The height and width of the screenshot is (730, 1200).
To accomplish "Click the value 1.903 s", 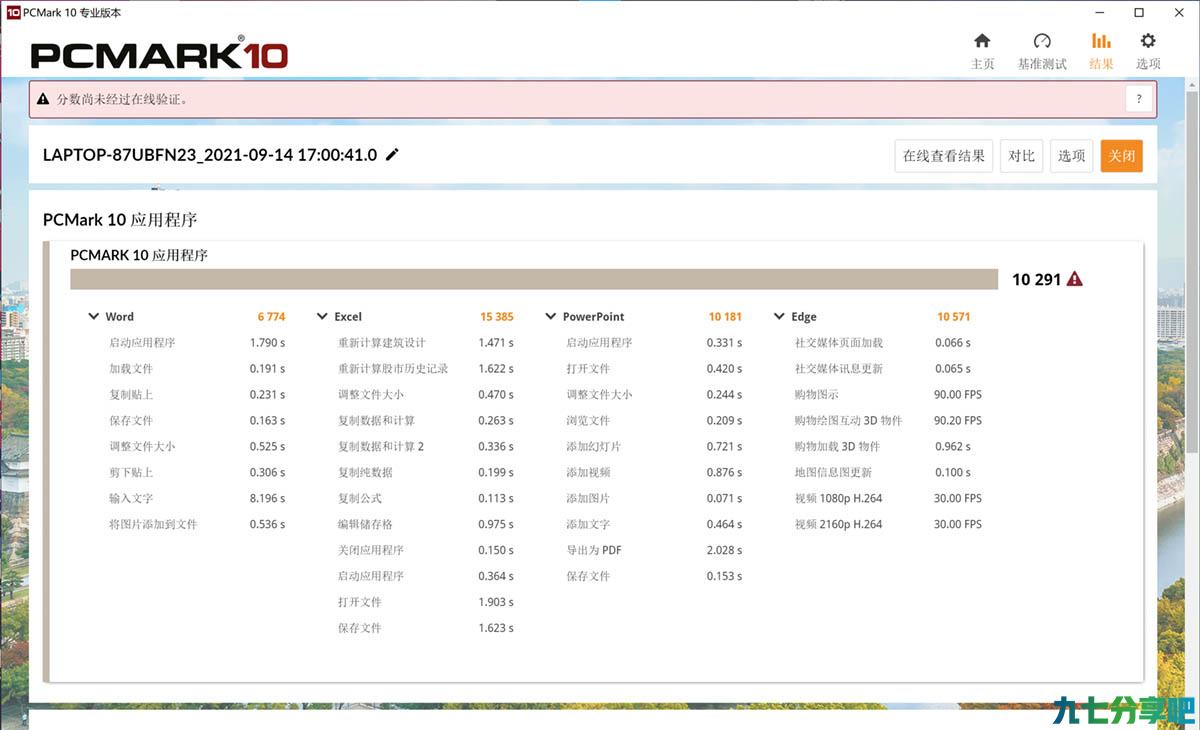I will pyautogui.click(x=496, y=602).
